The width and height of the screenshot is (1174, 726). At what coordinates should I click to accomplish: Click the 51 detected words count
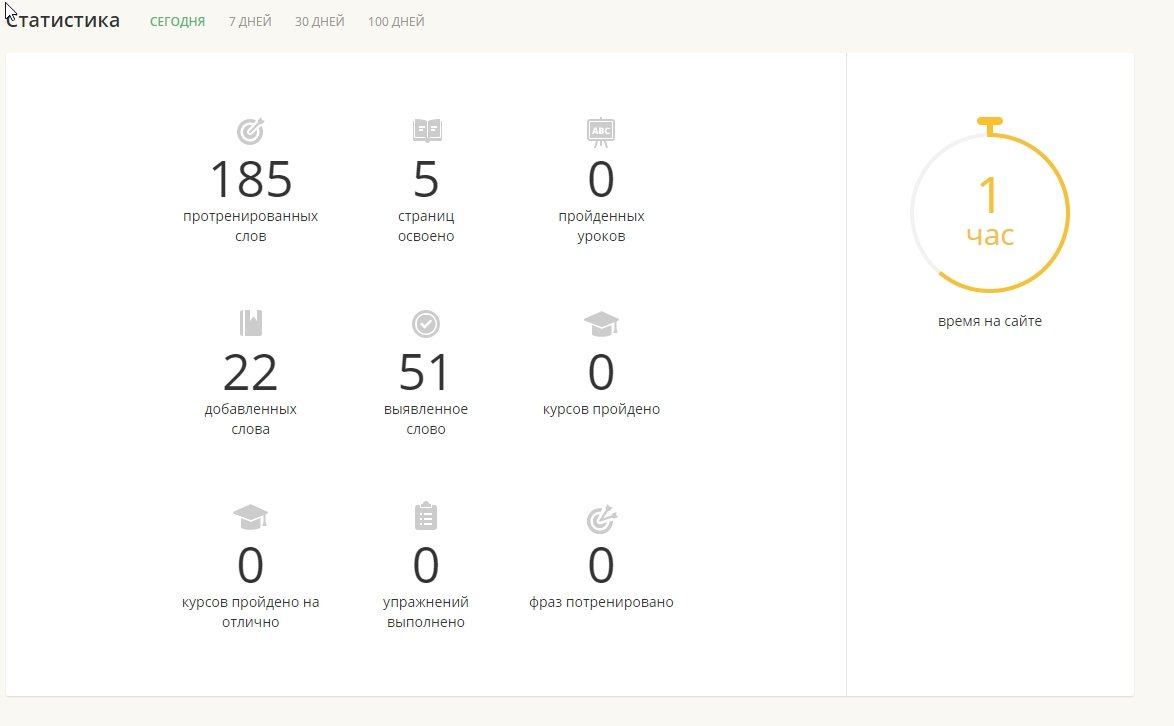[426, 373]
